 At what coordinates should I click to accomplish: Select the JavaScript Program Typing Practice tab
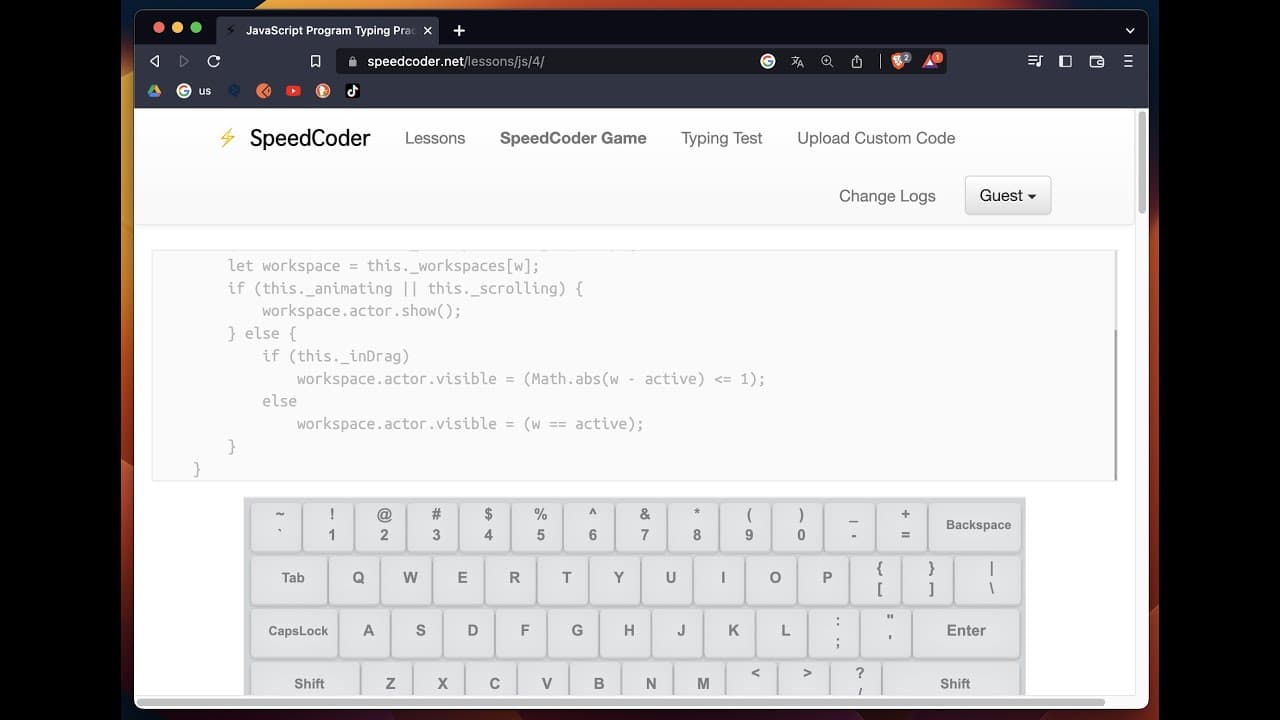(328, 30)
